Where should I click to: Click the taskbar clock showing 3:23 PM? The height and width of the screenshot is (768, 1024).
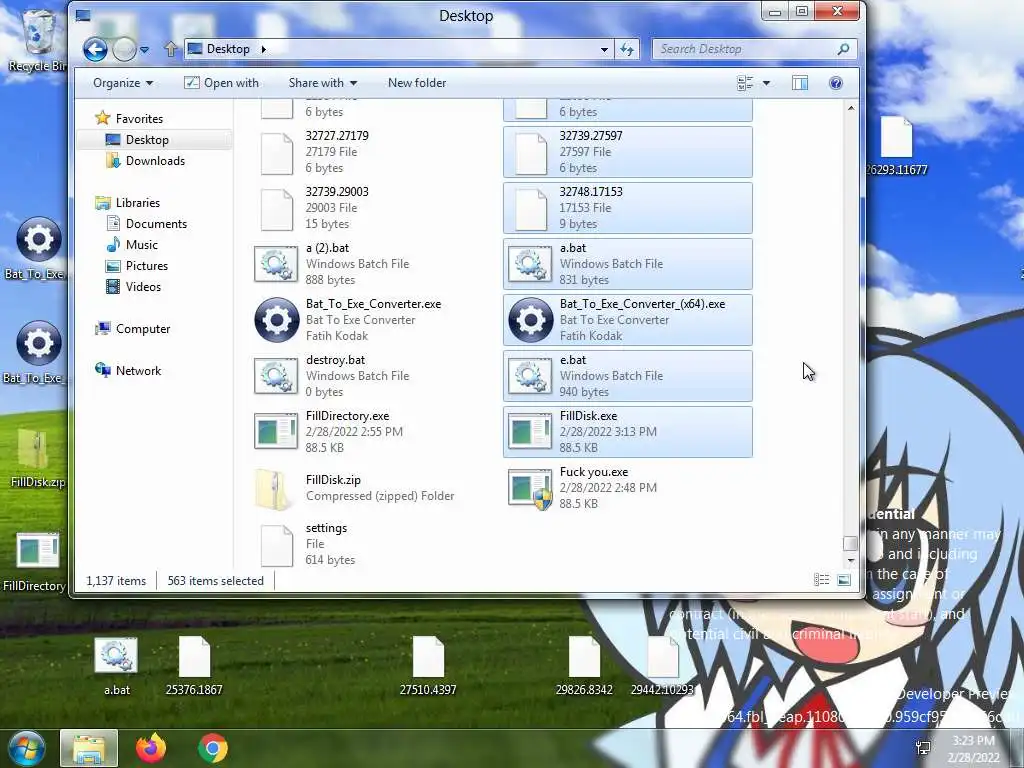(x=973, y=749)
